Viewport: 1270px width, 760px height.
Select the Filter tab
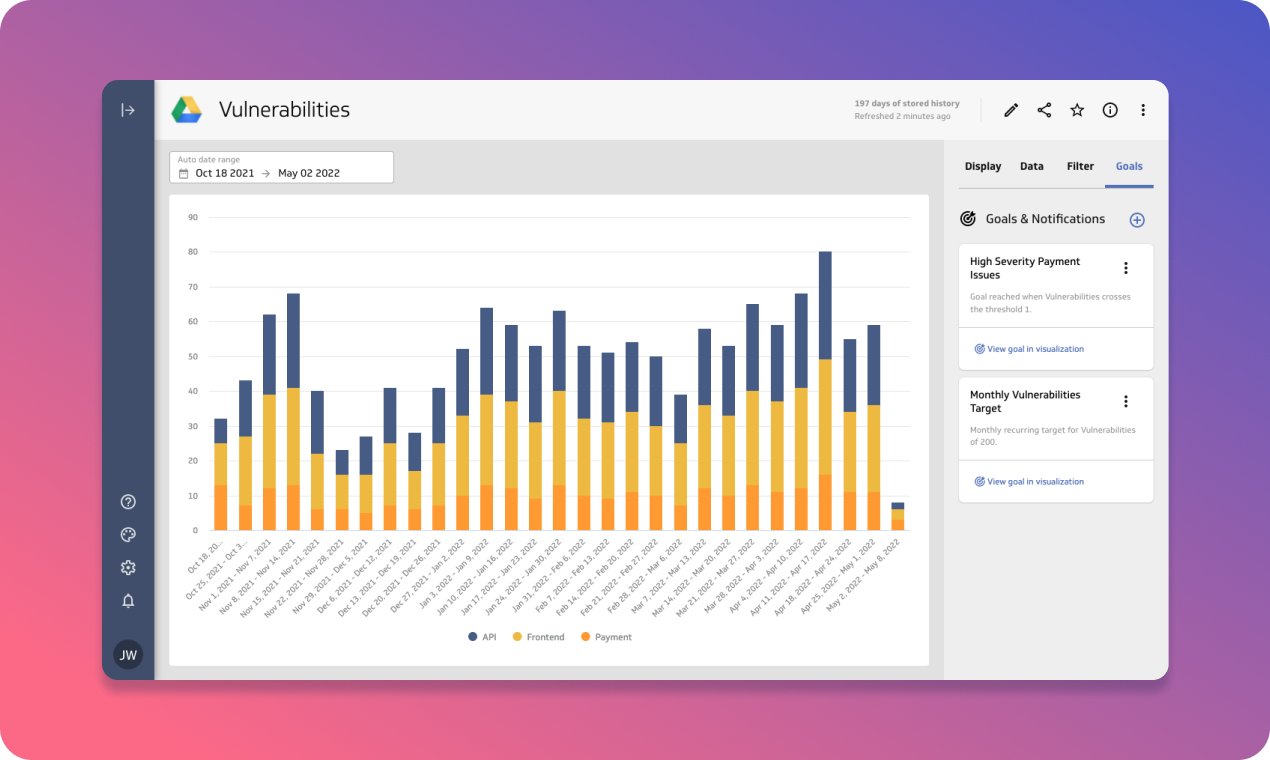[1080, 166]
